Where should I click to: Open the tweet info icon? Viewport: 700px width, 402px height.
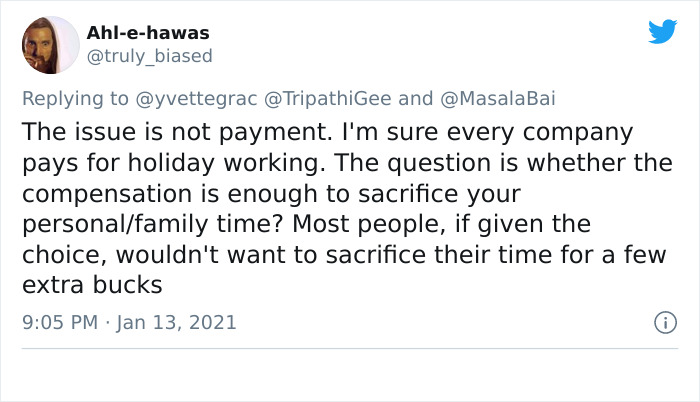(666, 322)
